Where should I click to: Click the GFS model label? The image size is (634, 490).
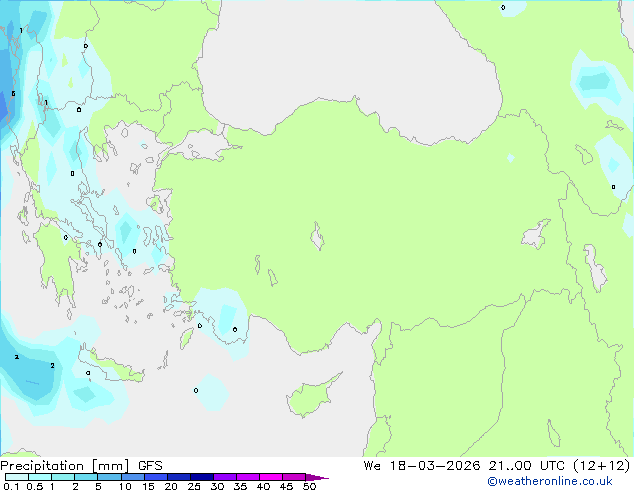[x=150, y=466]
